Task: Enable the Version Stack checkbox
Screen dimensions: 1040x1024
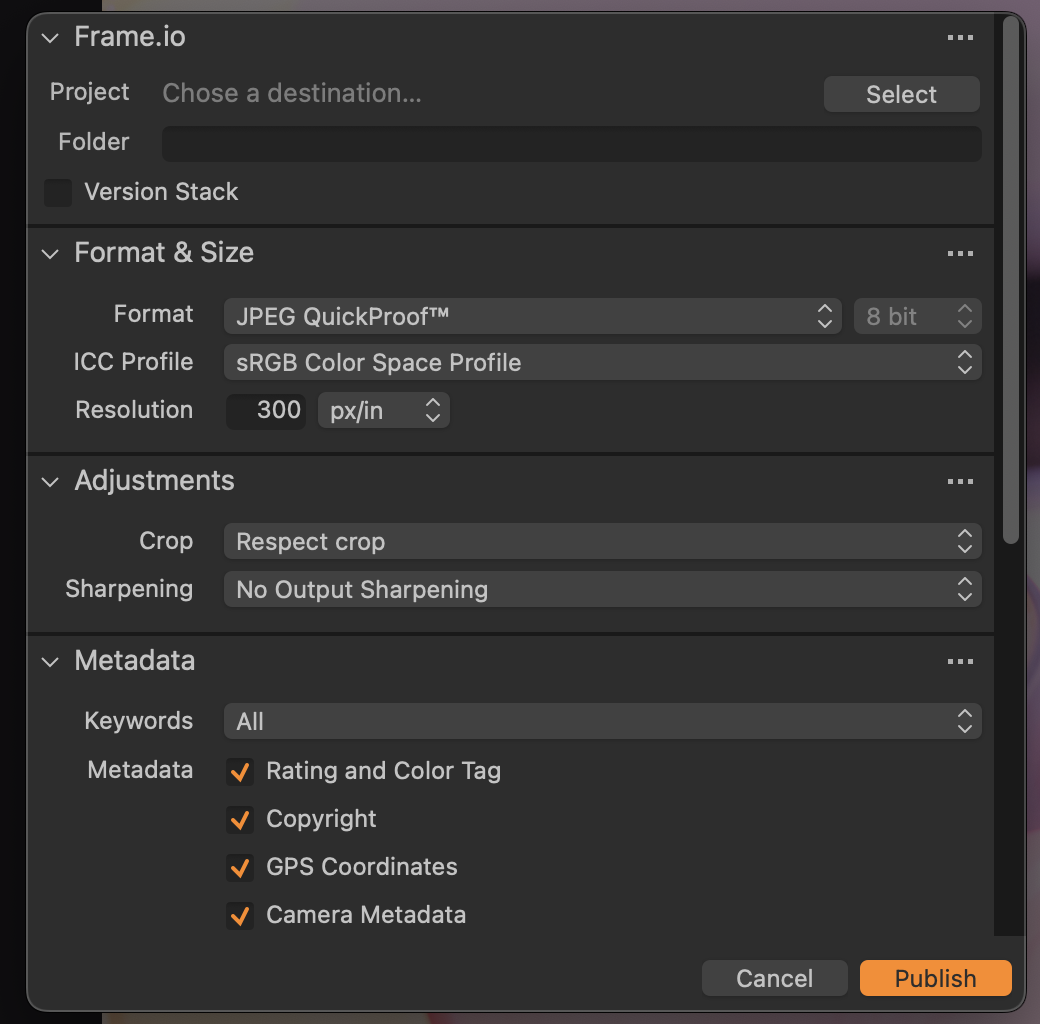Action: pos(58,192)
